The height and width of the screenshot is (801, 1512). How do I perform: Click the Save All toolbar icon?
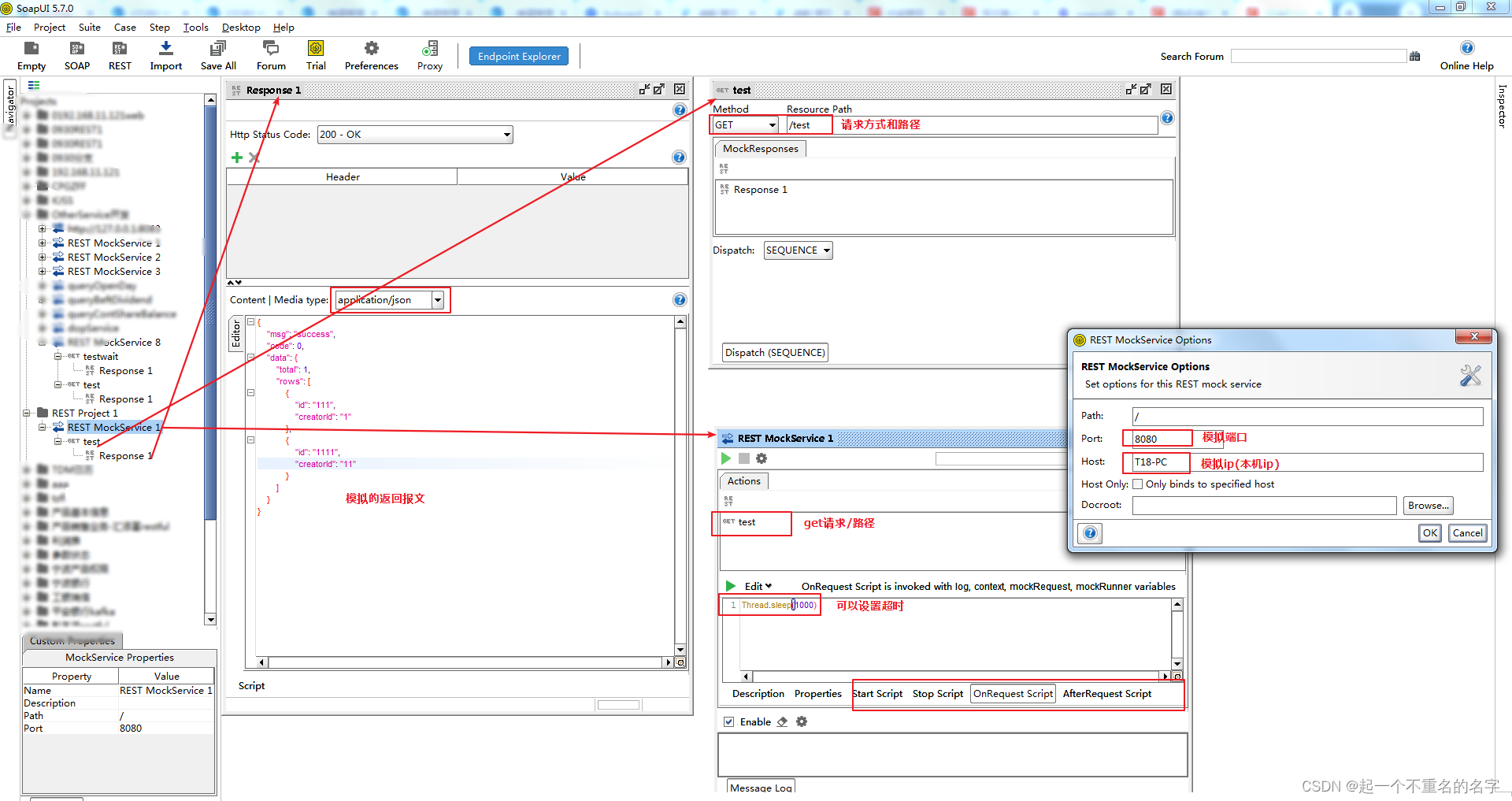click(218, 49)
